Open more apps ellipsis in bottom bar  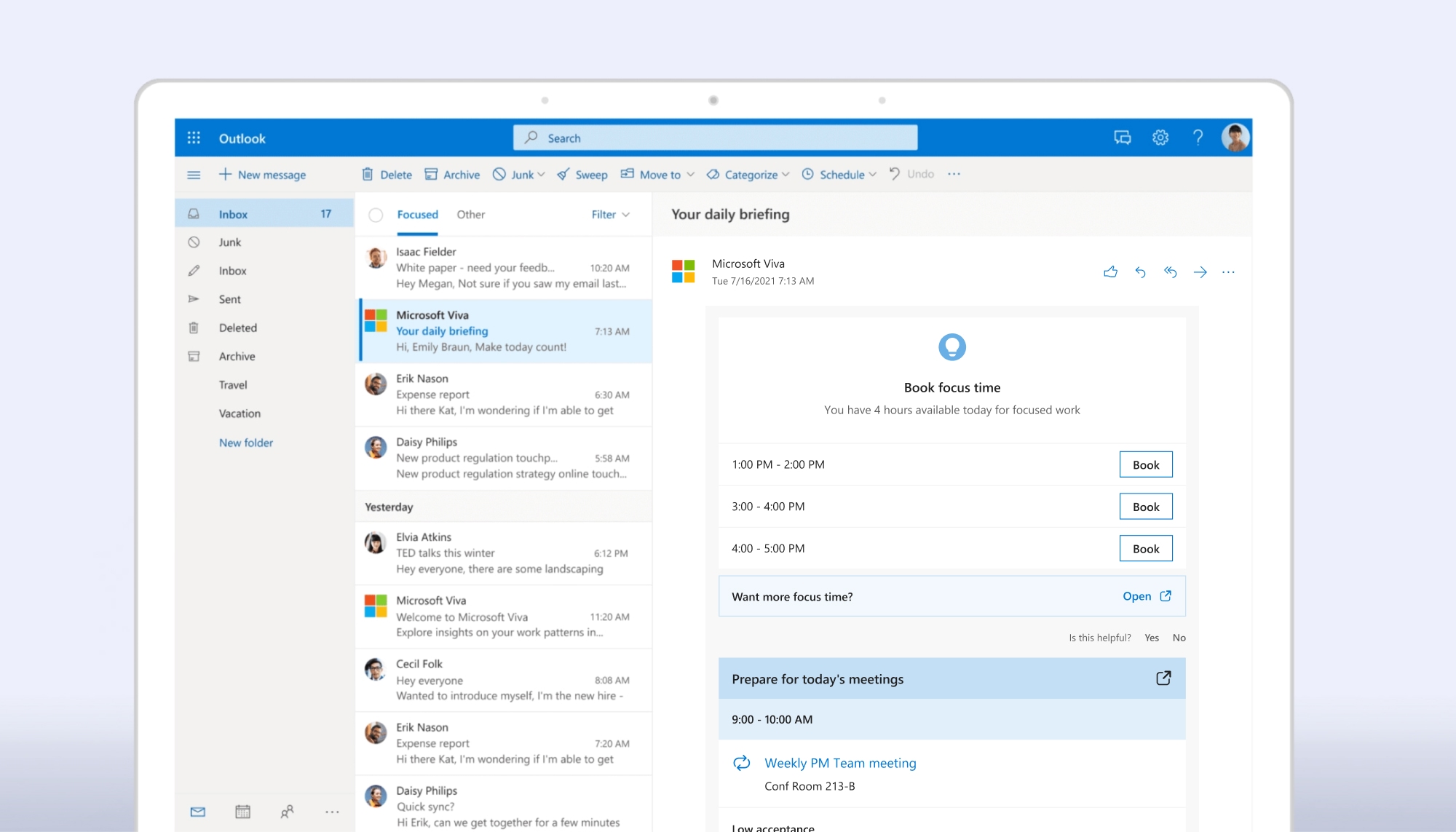click(332, 812)
